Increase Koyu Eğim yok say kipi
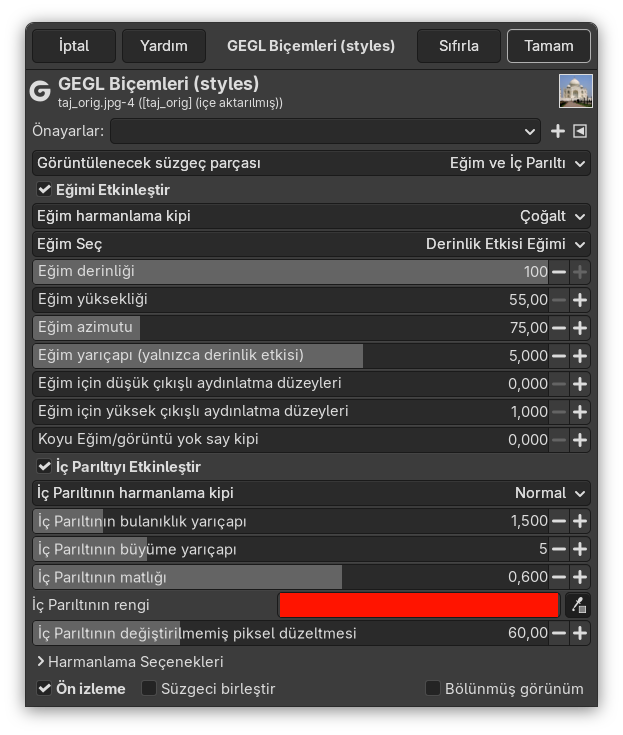 (580, 440)
